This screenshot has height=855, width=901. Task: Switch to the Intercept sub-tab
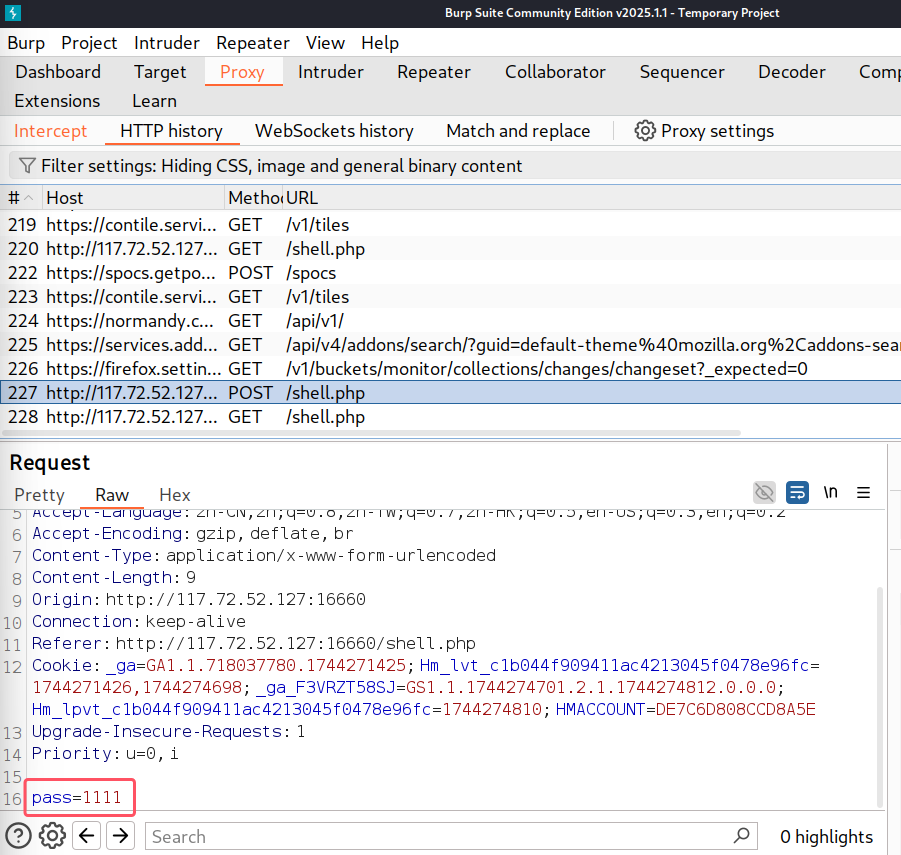(51, 131)
